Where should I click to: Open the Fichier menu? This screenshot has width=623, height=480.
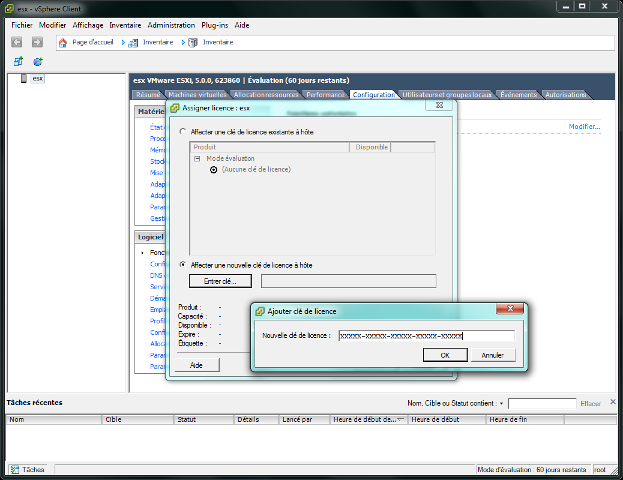coord(22,25)
